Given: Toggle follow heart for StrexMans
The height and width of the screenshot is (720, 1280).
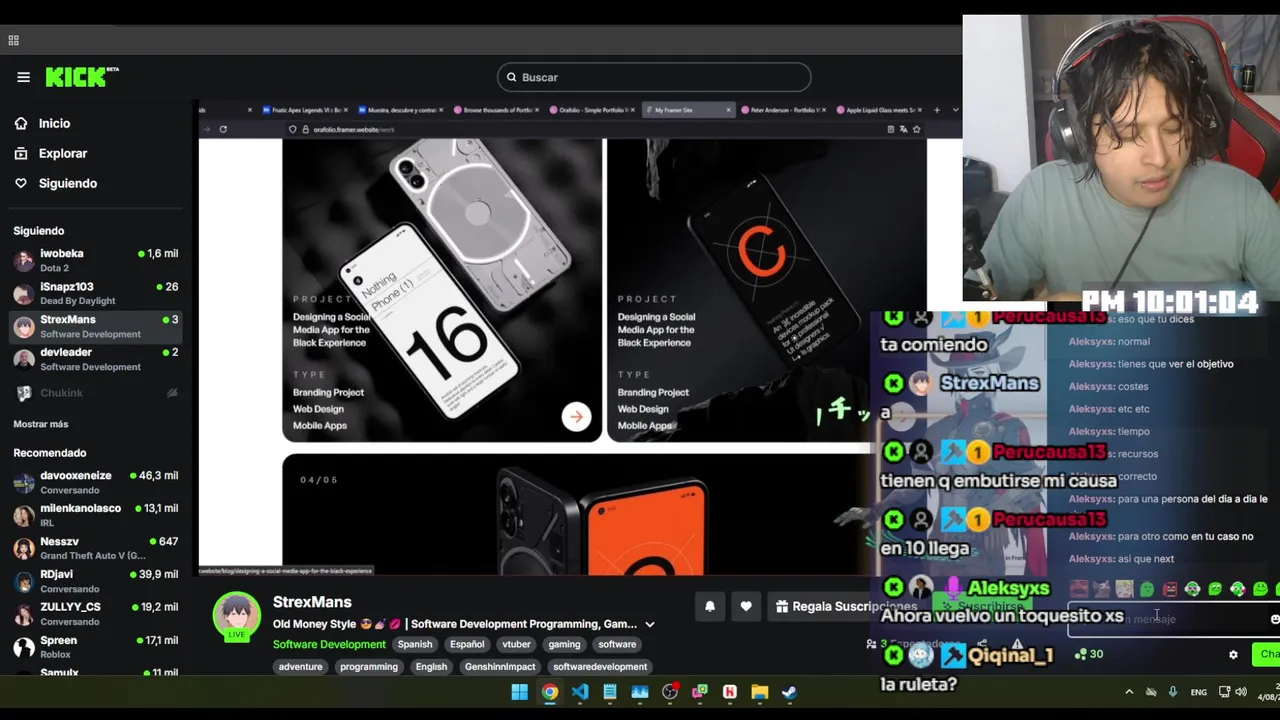Looking at the screenshot, I should tap(746, 606).
